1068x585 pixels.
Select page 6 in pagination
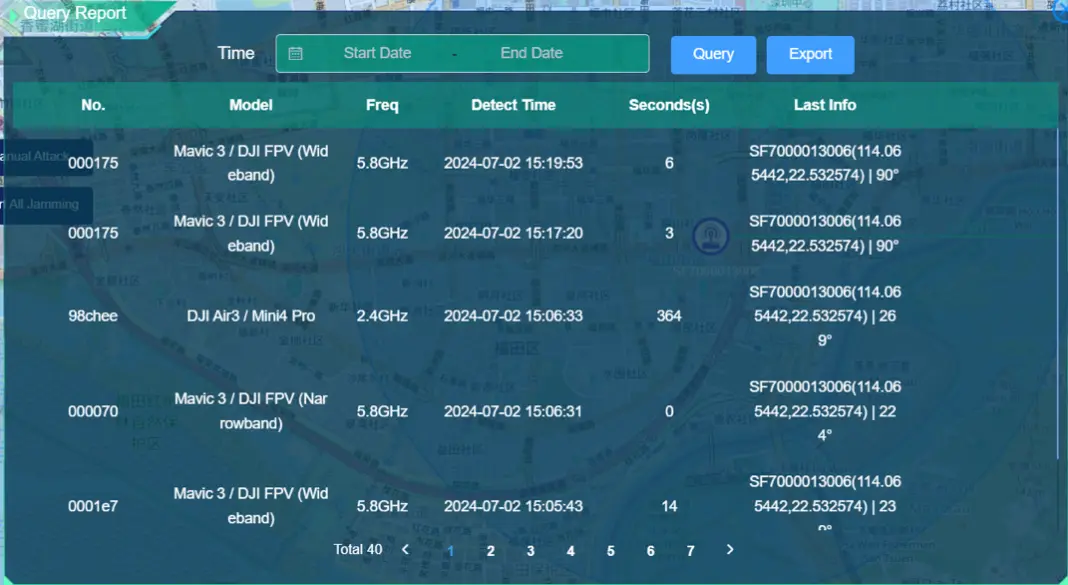pyautogui.click(x=650, y=550)
